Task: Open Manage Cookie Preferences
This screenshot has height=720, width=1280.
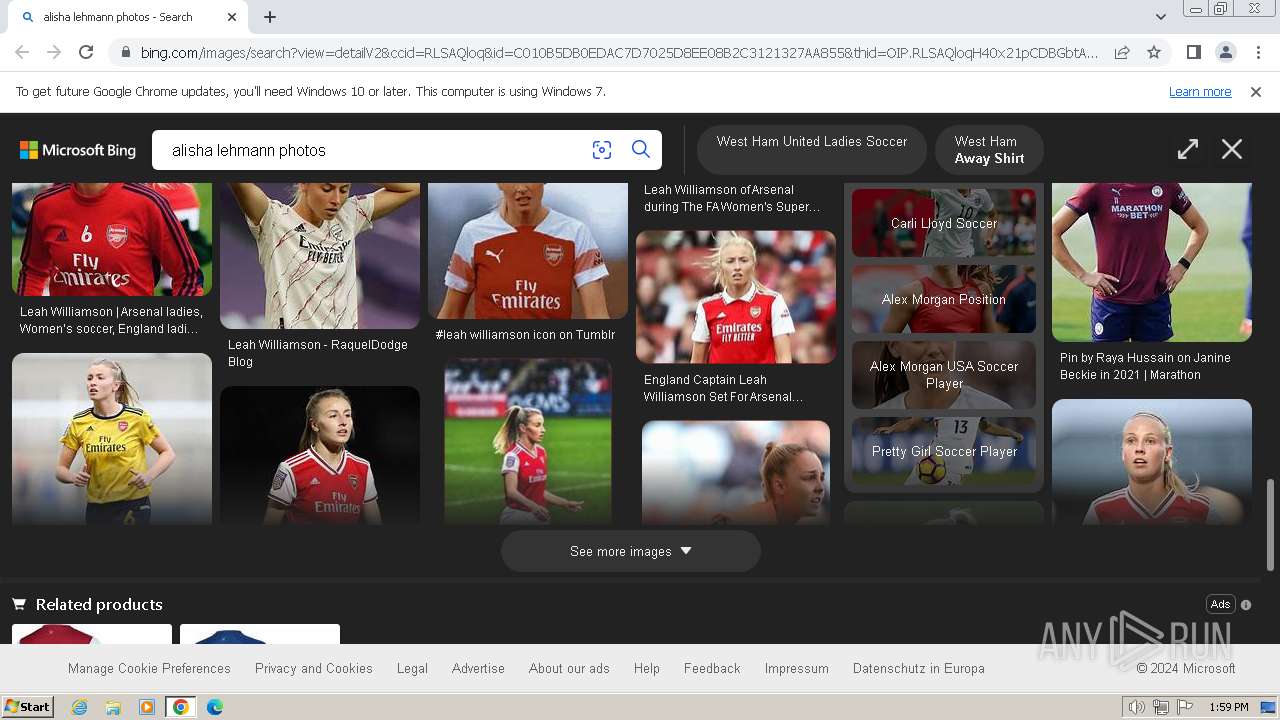Action: 149,669
